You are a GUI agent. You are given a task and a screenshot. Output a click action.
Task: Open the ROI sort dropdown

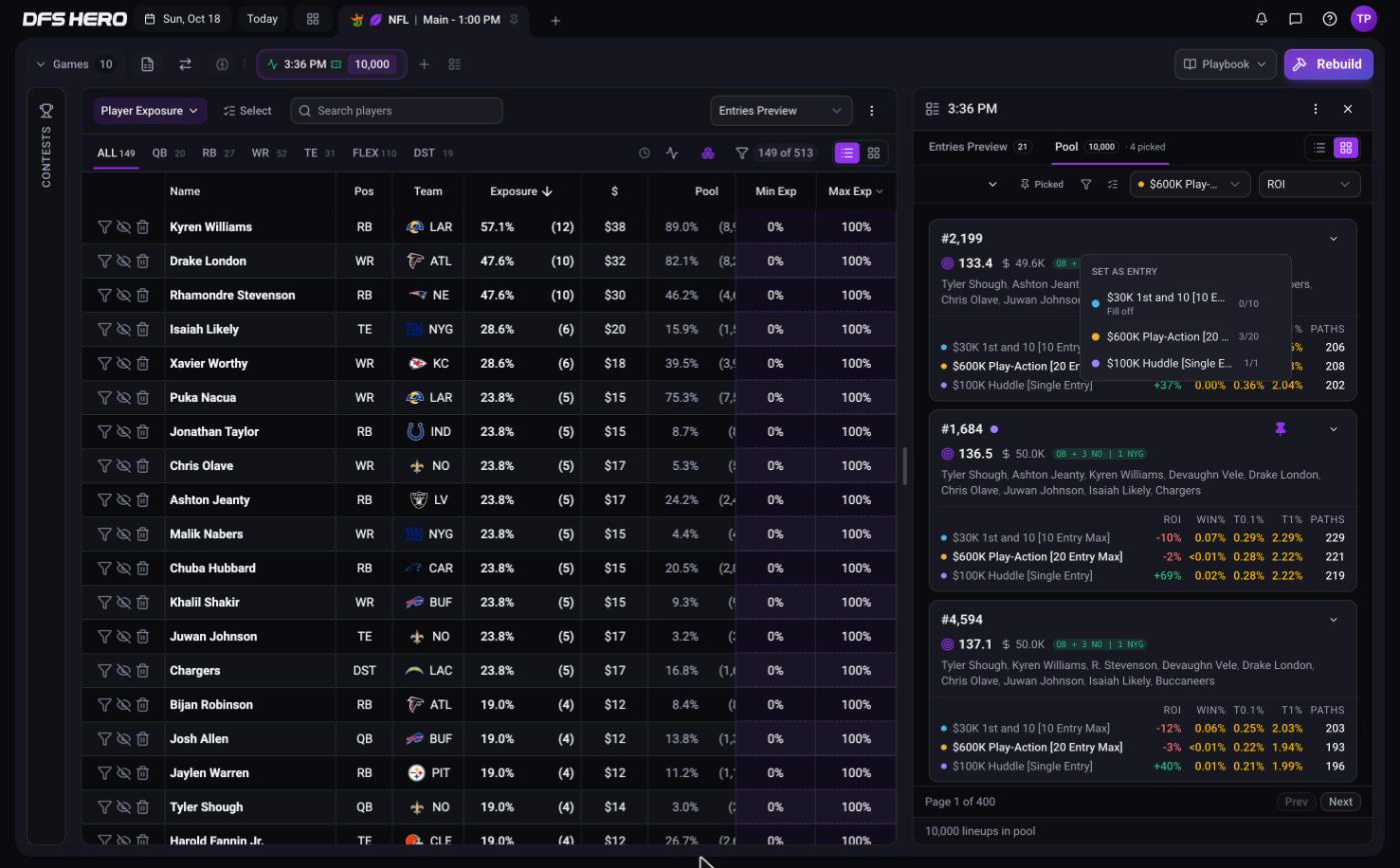[x=1309, y=184]
